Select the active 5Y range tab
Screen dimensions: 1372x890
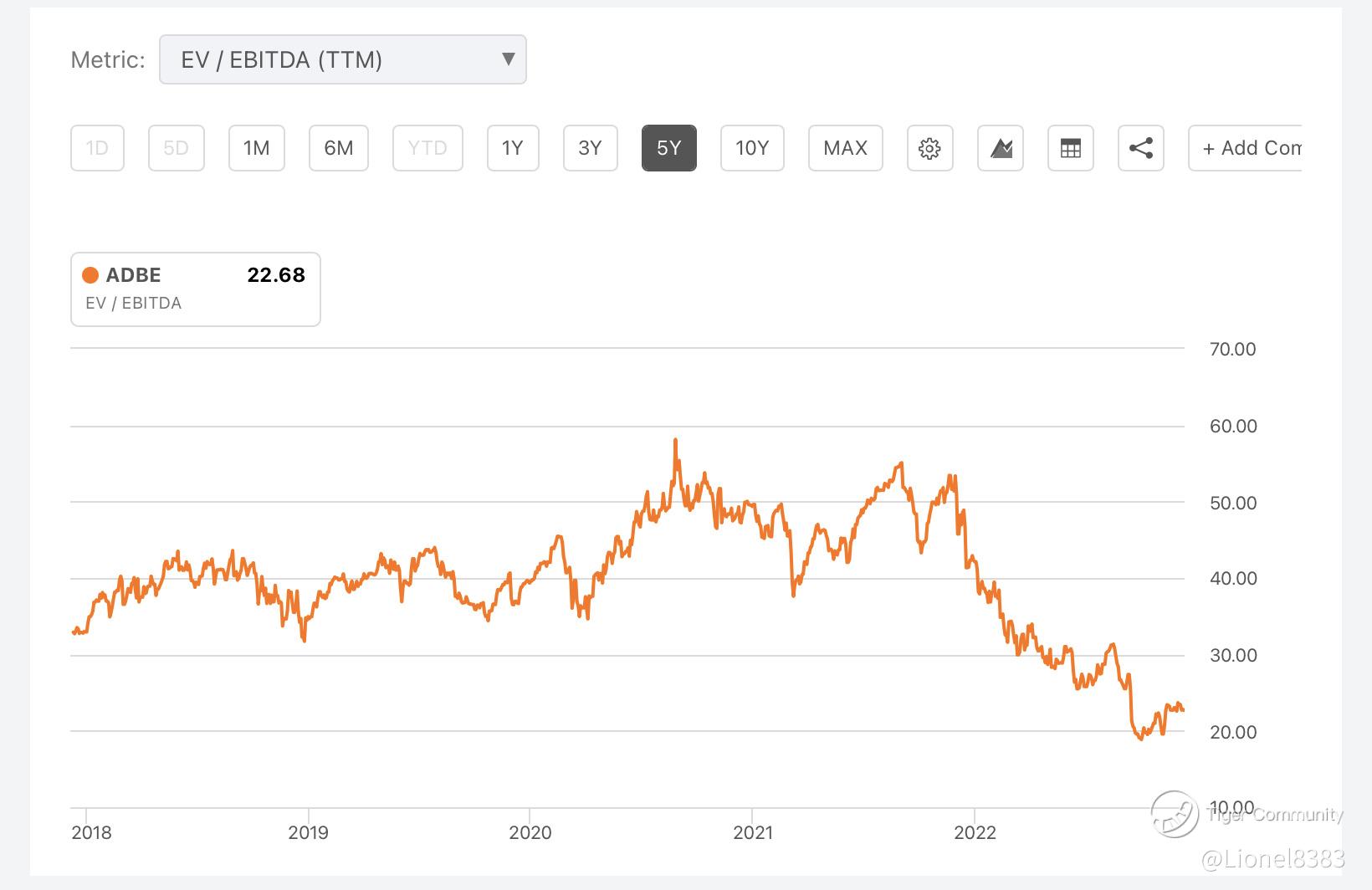[669, 148]
